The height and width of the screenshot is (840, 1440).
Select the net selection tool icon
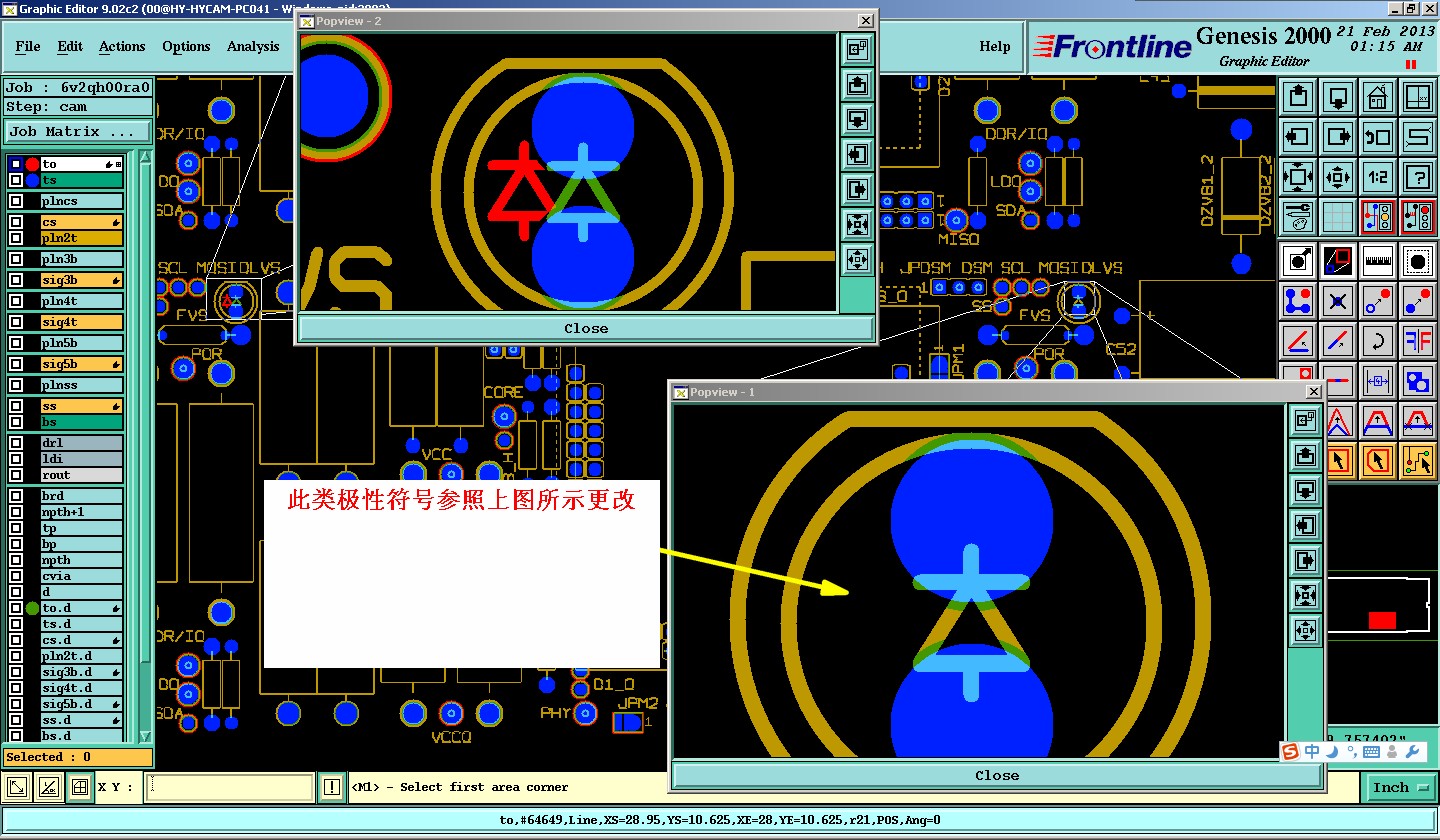click(x=1418, y=460)
